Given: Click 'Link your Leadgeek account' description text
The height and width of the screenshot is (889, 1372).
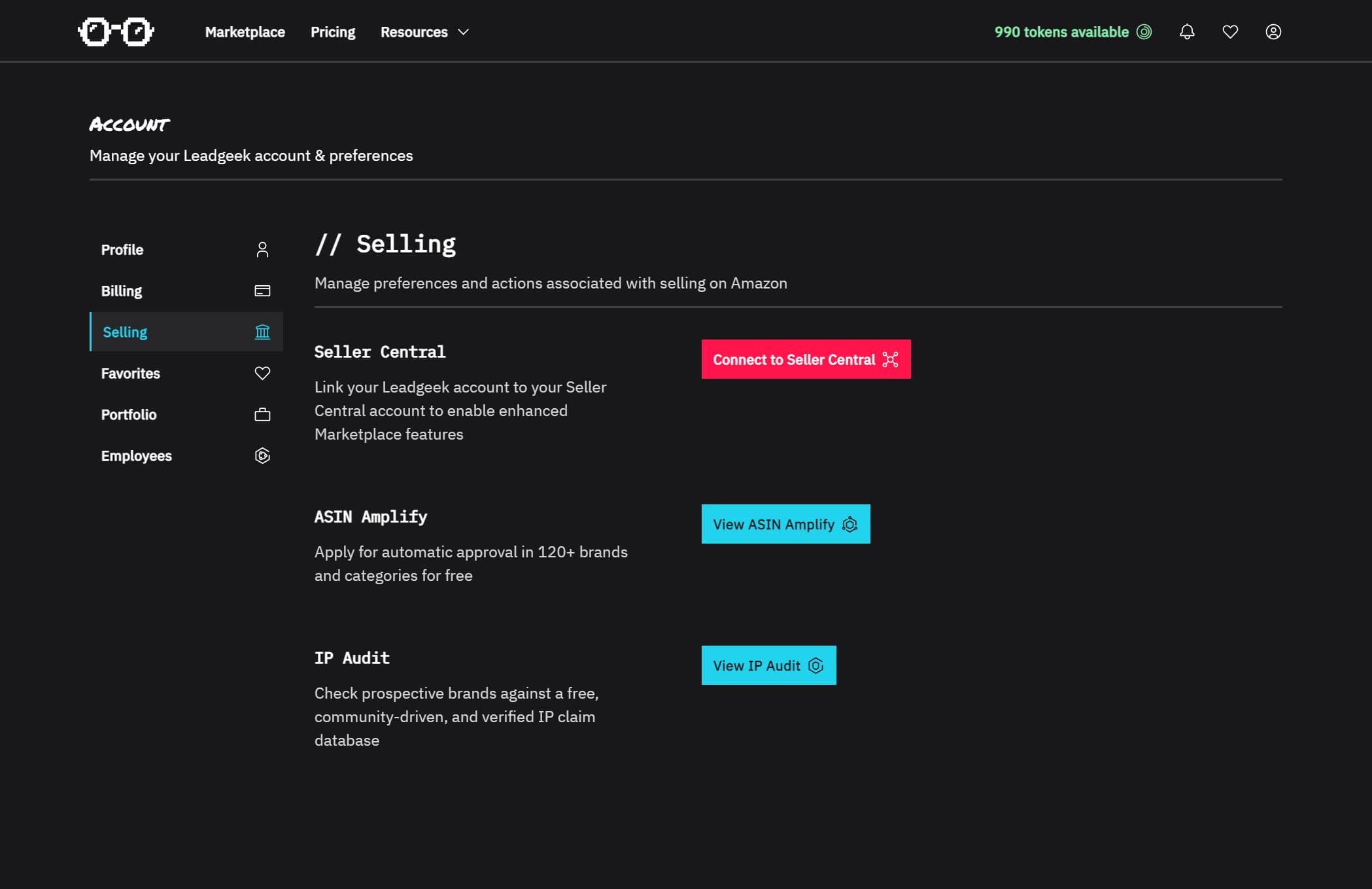Looking at the screenshot, I should coord(460,410).
